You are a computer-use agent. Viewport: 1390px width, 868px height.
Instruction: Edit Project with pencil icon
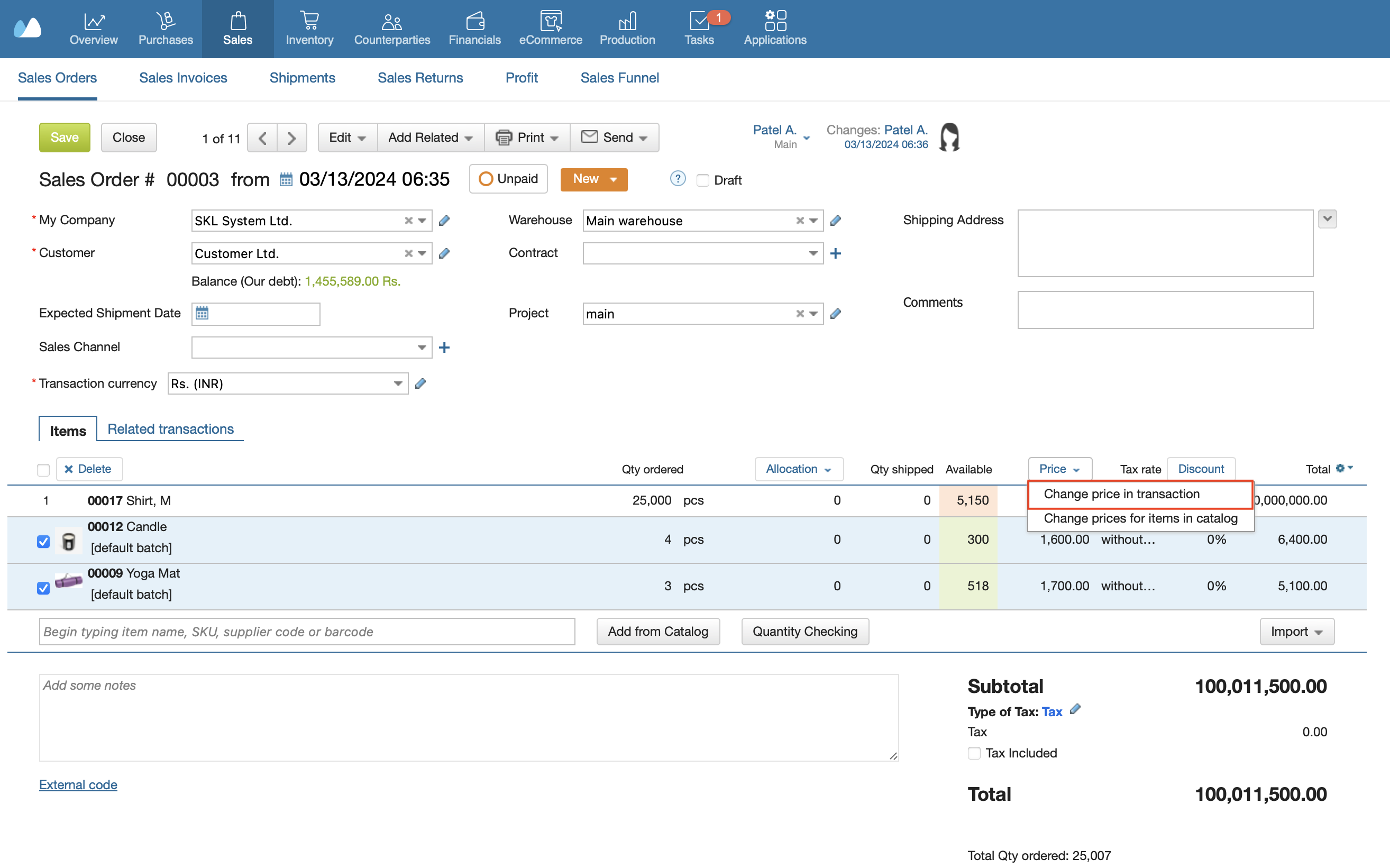836,314
